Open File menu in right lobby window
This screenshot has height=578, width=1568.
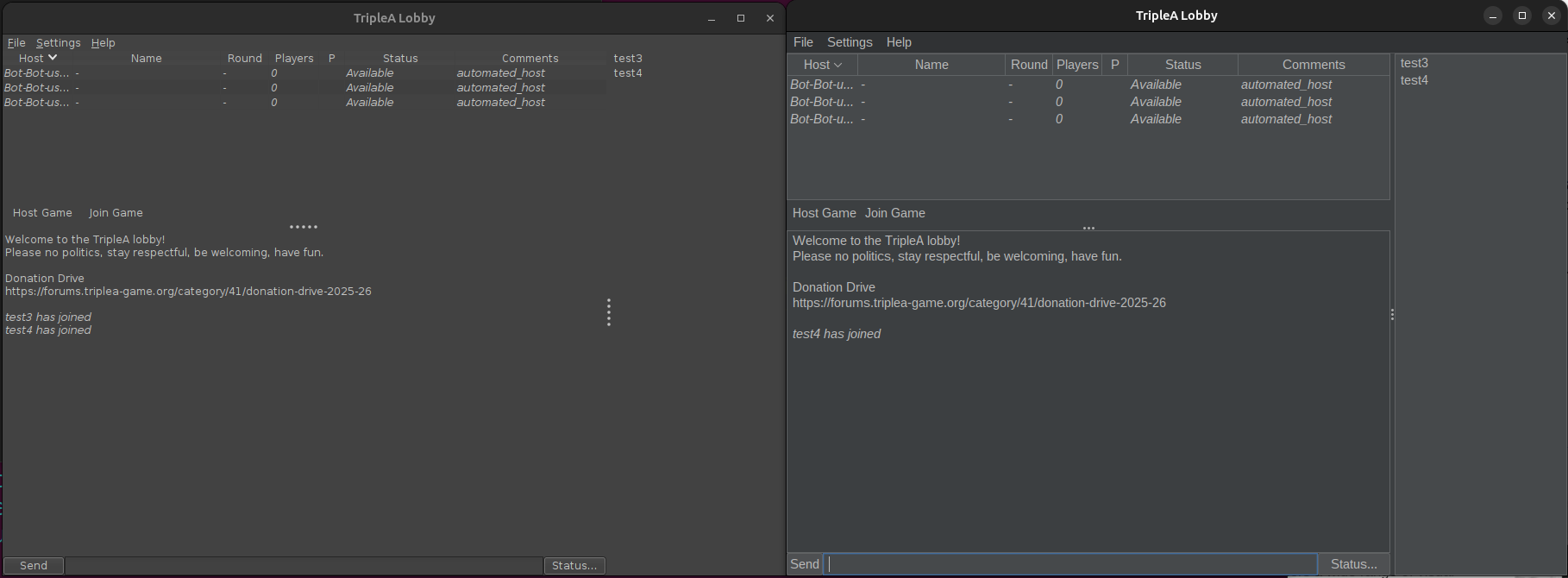point(803,42)
